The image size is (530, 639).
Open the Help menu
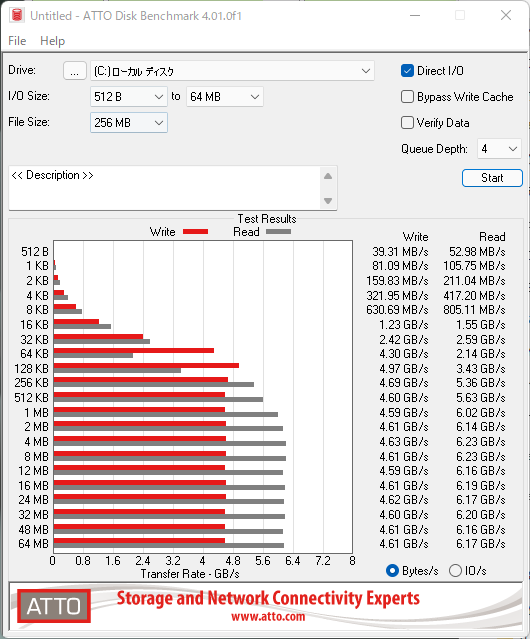coord(53,41)
